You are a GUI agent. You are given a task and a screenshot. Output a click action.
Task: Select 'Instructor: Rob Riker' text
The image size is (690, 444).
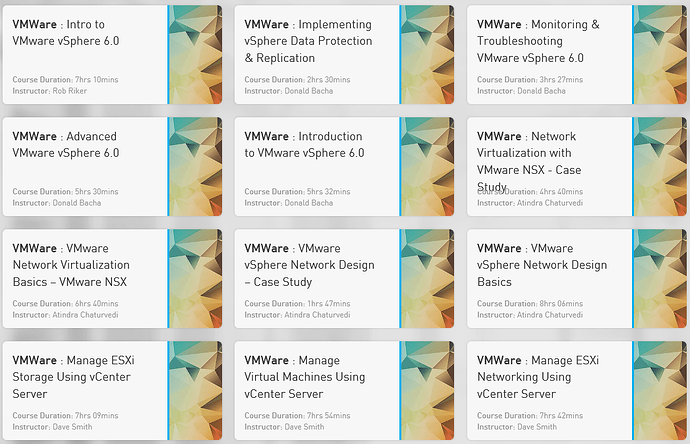(50, 91)
